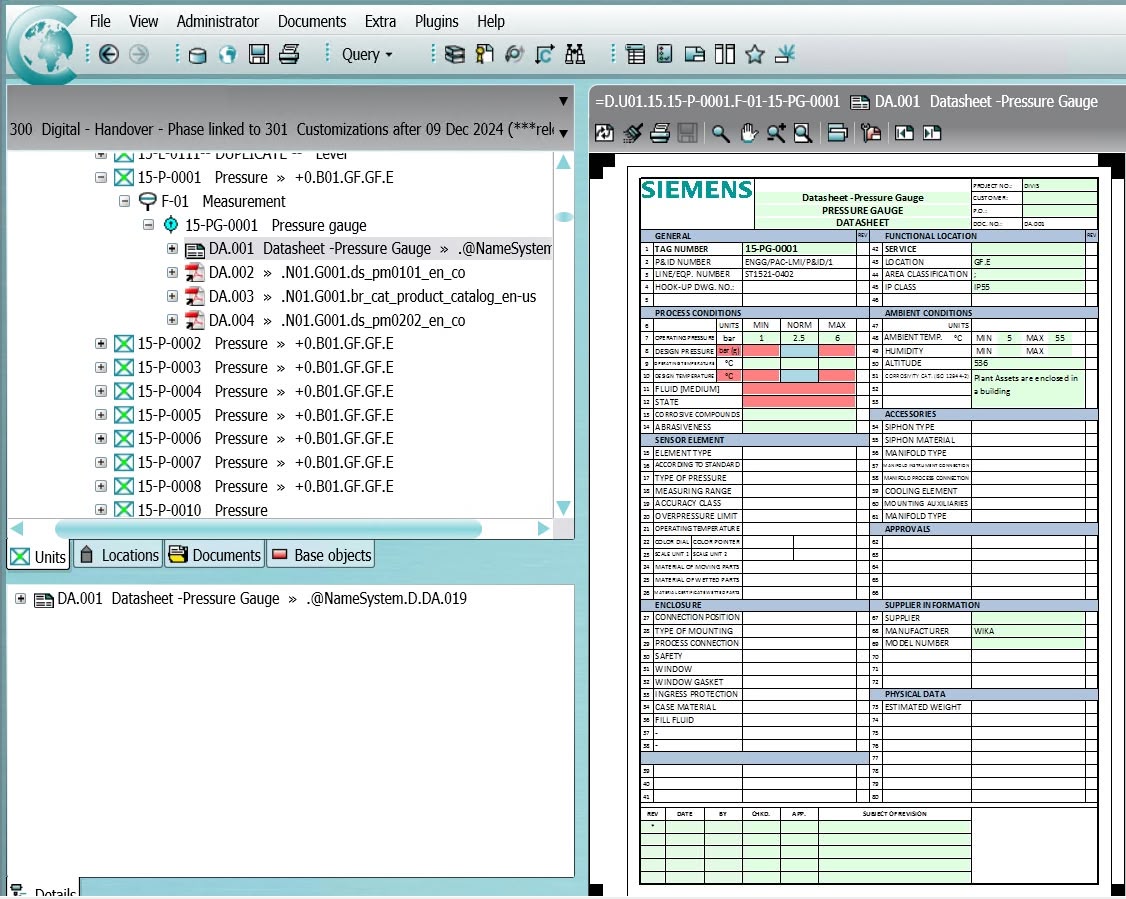
Task: Click the refresh icon in datasheet toolbar
Action: [604, 133]
